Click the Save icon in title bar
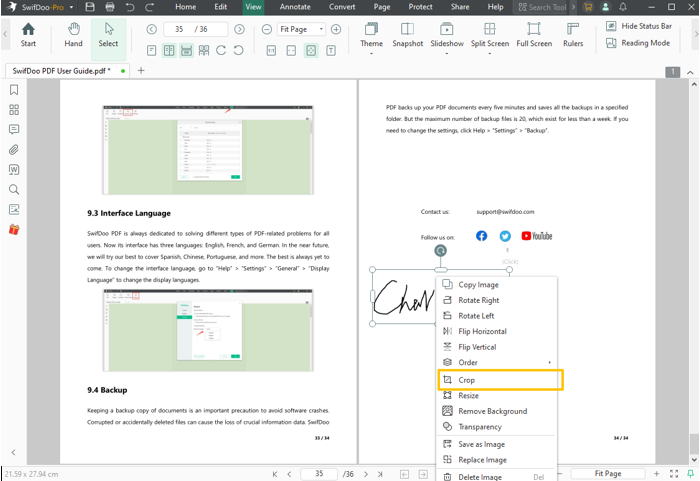 (x=90, y=7)
